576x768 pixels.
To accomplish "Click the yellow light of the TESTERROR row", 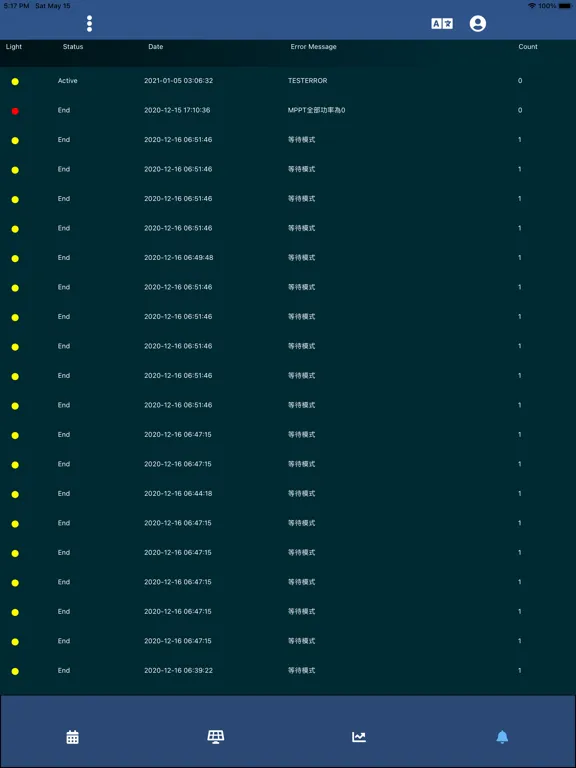I will pos(15,82).
